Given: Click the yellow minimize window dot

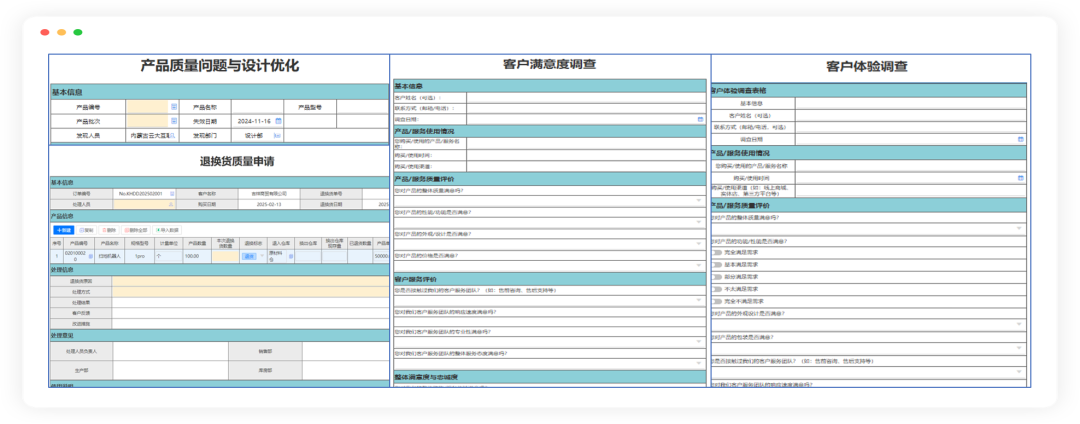Looking at the screenshot, I should pos(61,32).
